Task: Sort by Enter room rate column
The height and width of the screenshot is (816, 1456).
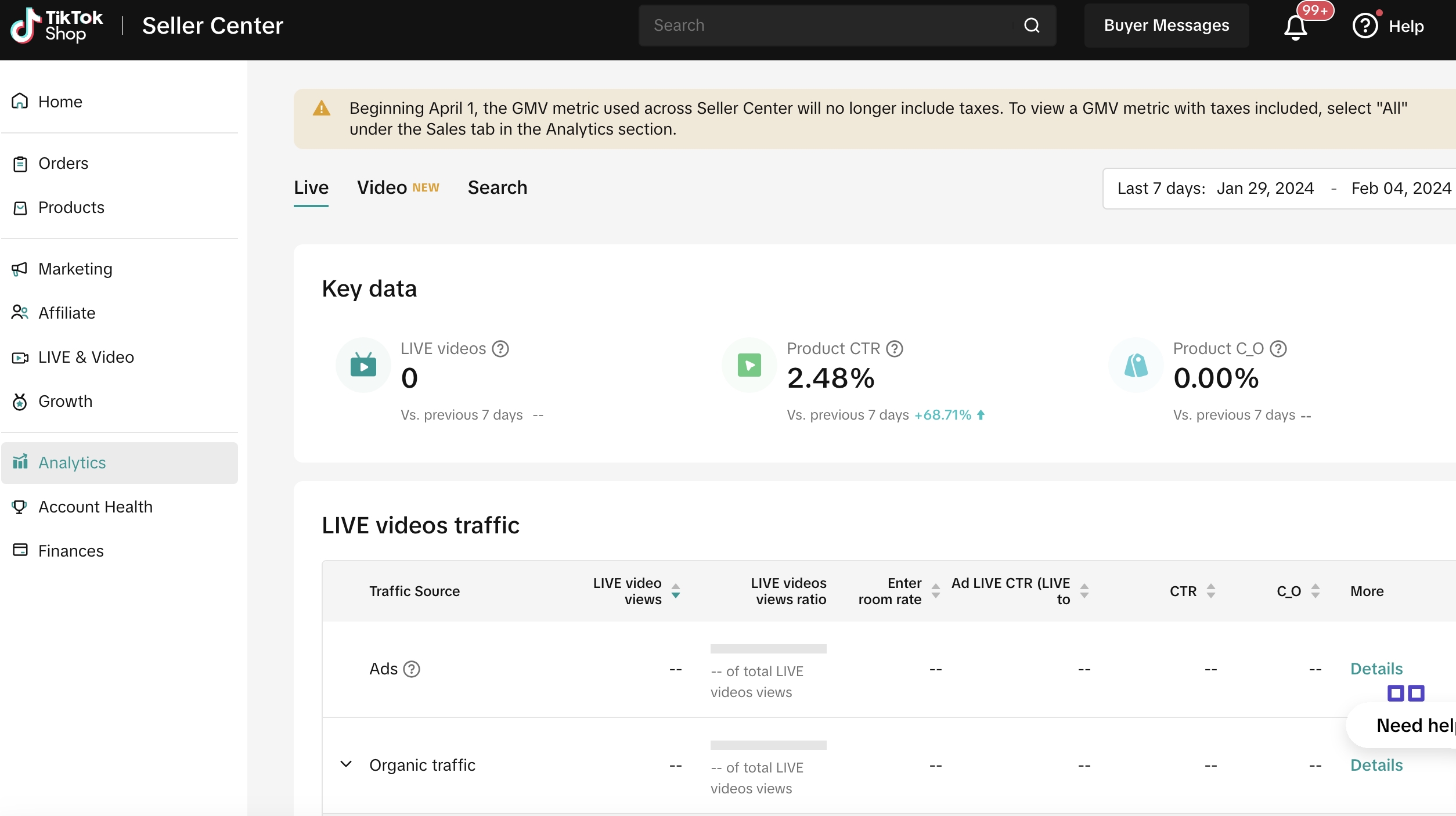Action: click(936, 591)
